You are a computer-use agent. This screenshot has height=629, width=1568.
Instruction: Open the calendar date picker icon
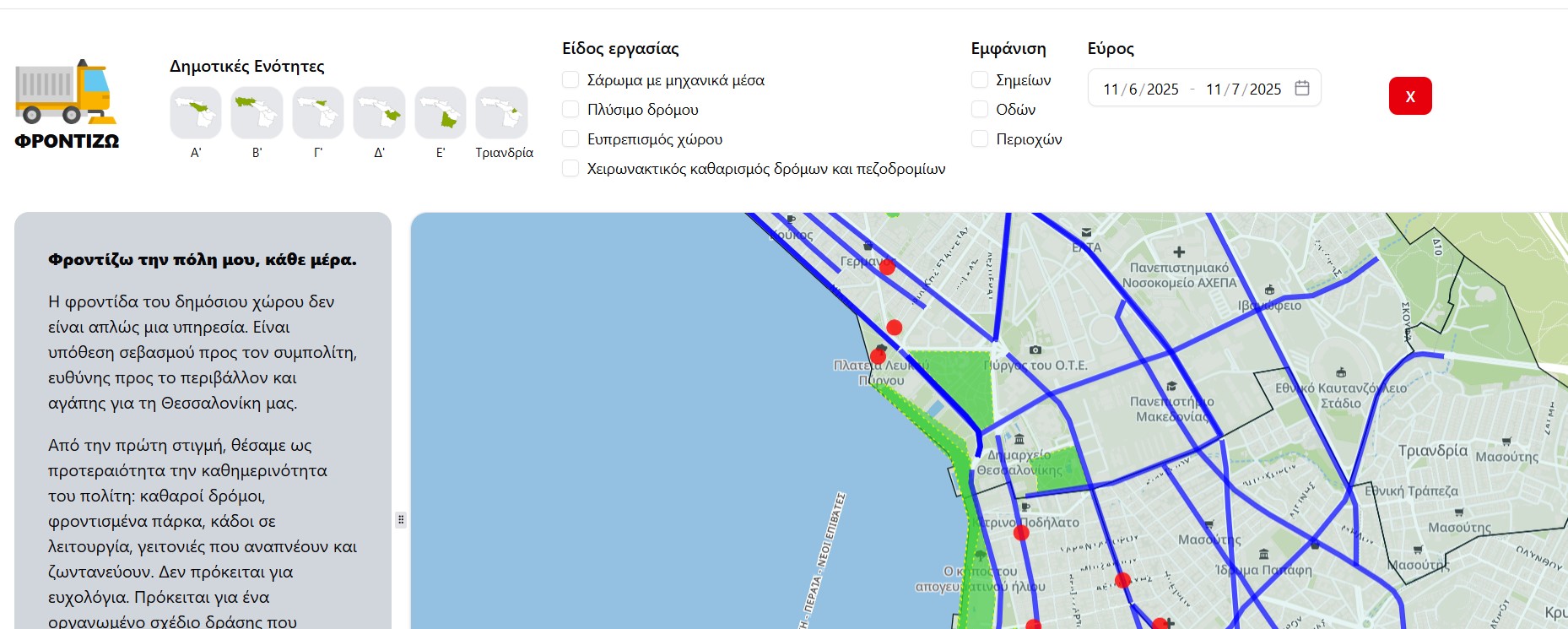pyautogui.click(x=1302, y=88)
